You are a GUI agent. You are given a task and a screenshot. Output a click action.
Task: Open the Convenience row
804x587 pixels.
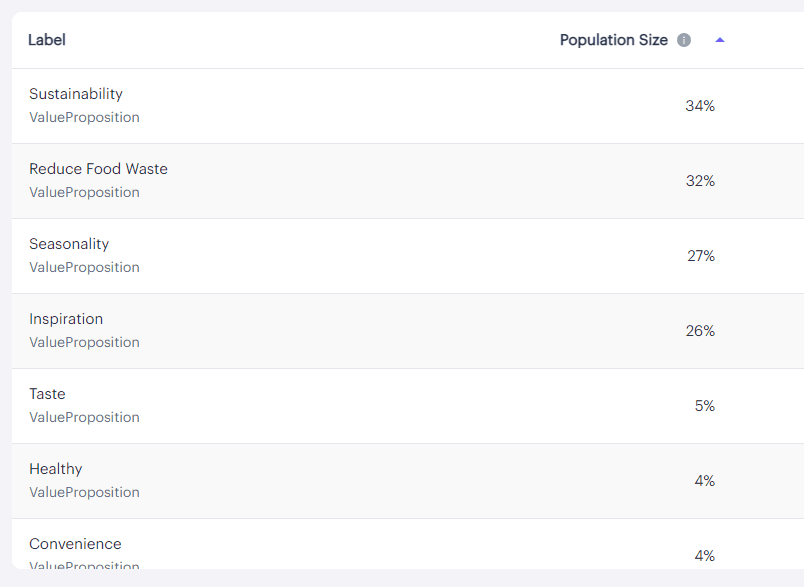408,544
